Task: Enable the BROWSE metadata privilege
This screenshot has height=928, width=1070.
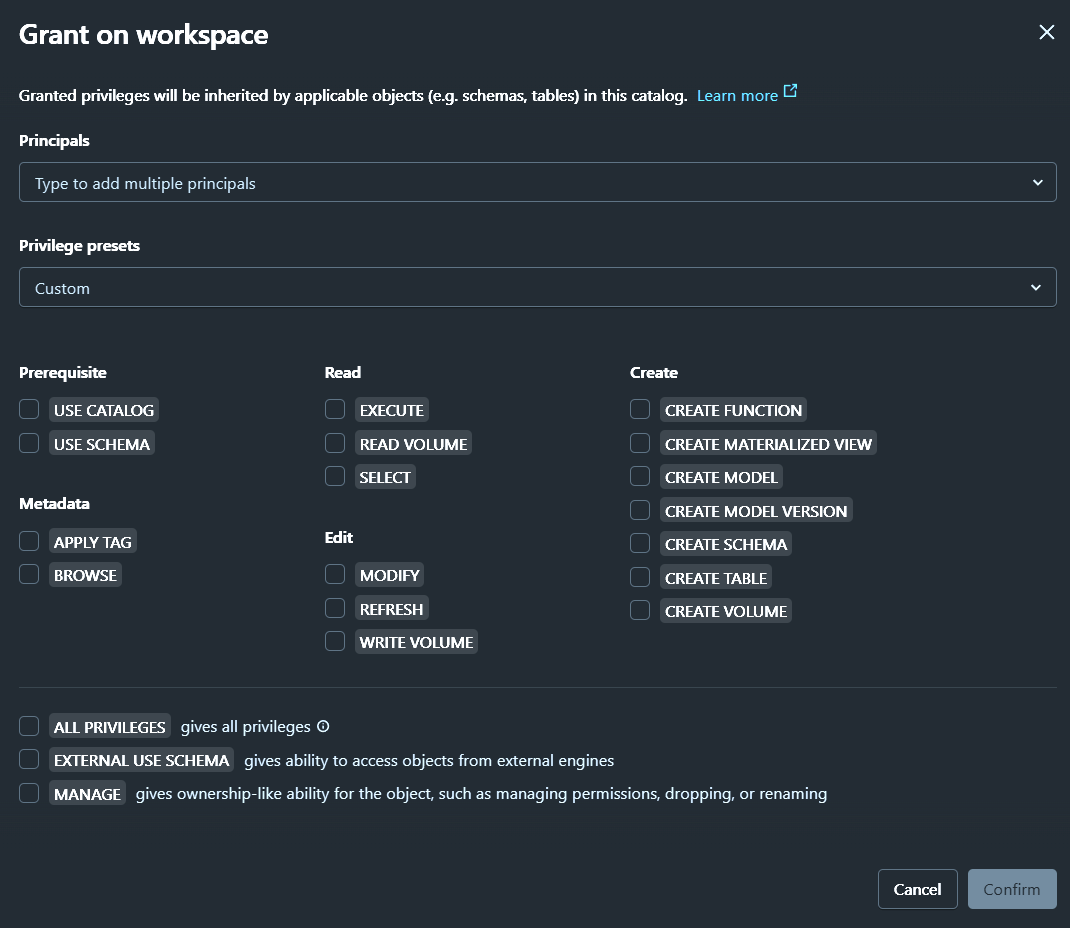Action: click(29, 575)
